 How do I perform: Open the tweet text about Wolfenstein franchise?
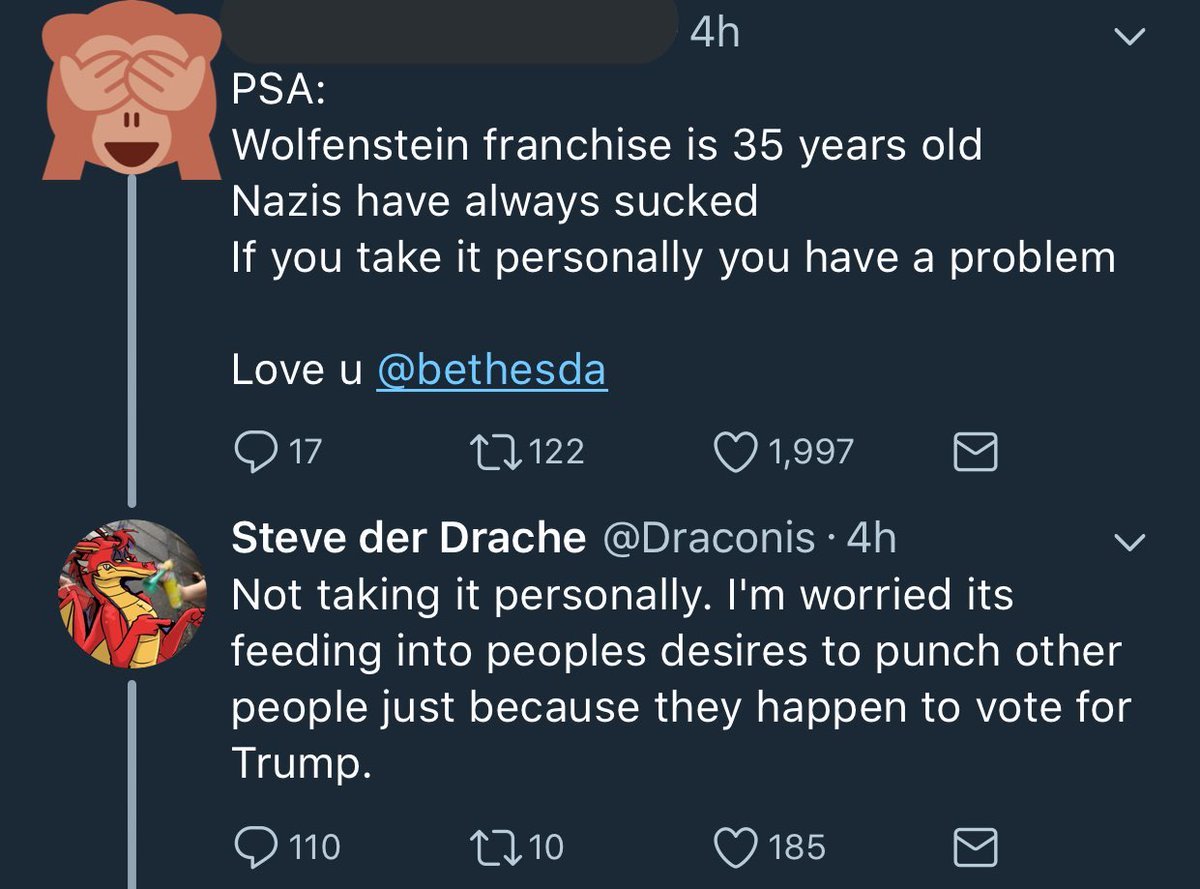(606, 146)
